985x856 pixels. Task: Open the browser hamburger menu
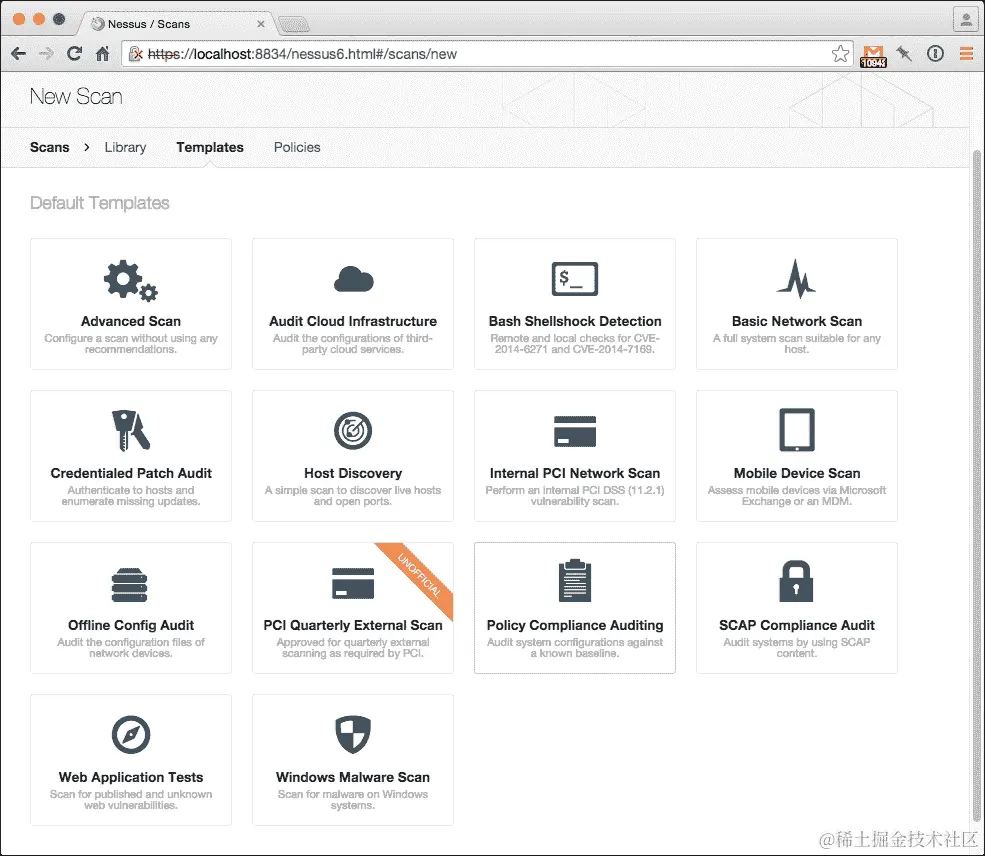click(966, 54)
